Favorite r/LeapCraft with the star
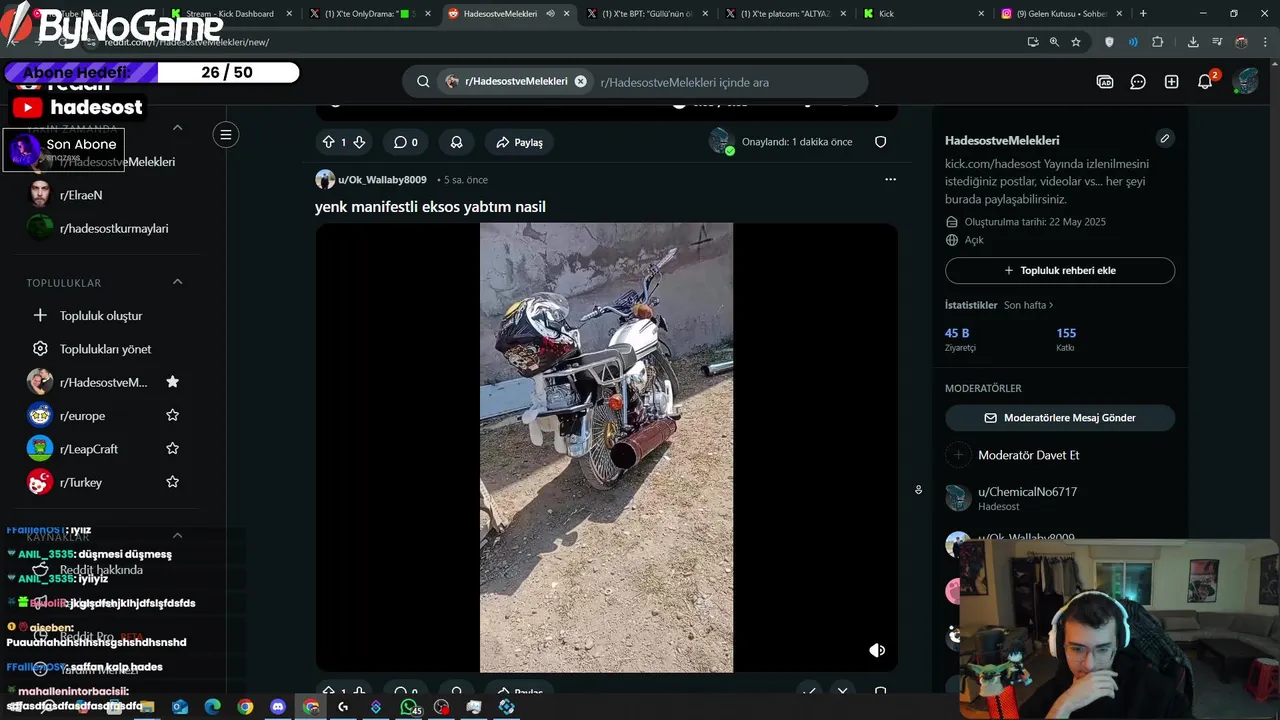This screenshot has width=1280, height=720. coord(172,449)
